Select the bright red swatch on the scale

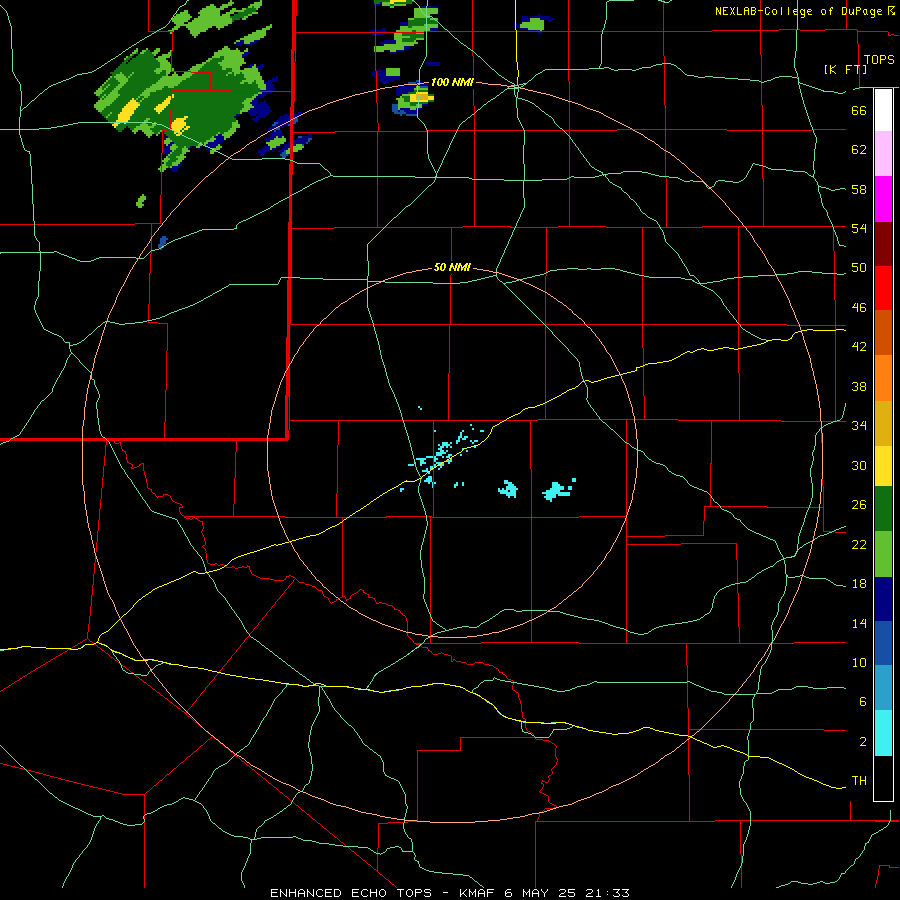883,288
